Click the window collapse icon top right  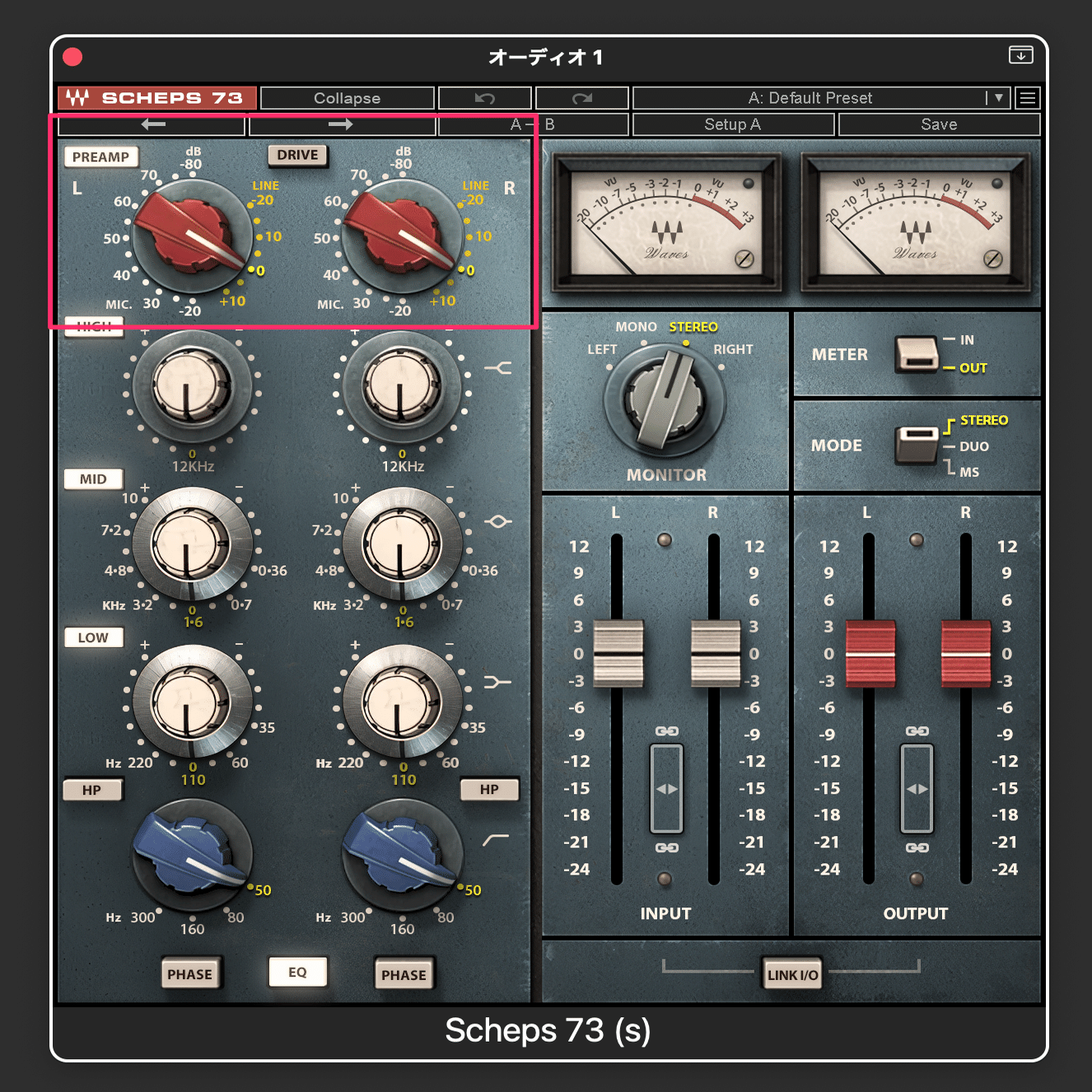pyautogui.click(x=1022, y=55)
